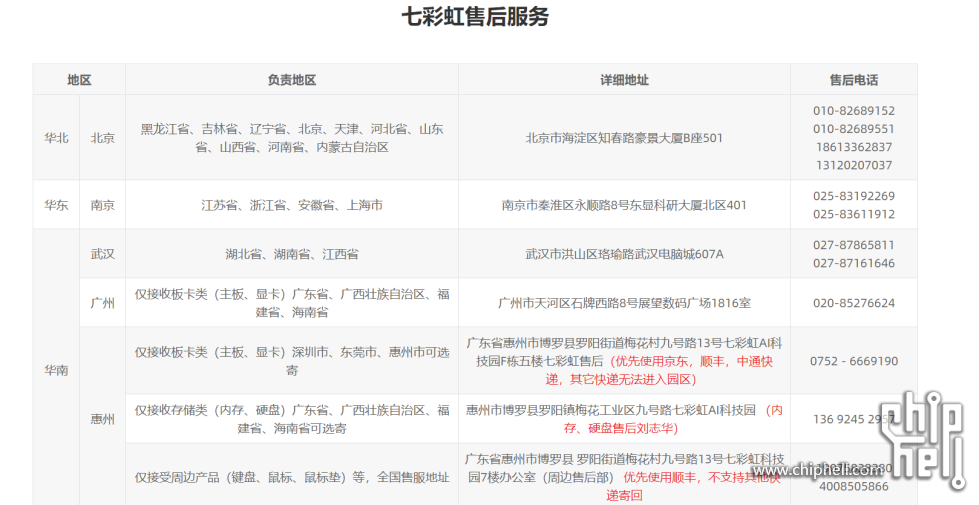Click the 华北 region cell

[56, 138]
